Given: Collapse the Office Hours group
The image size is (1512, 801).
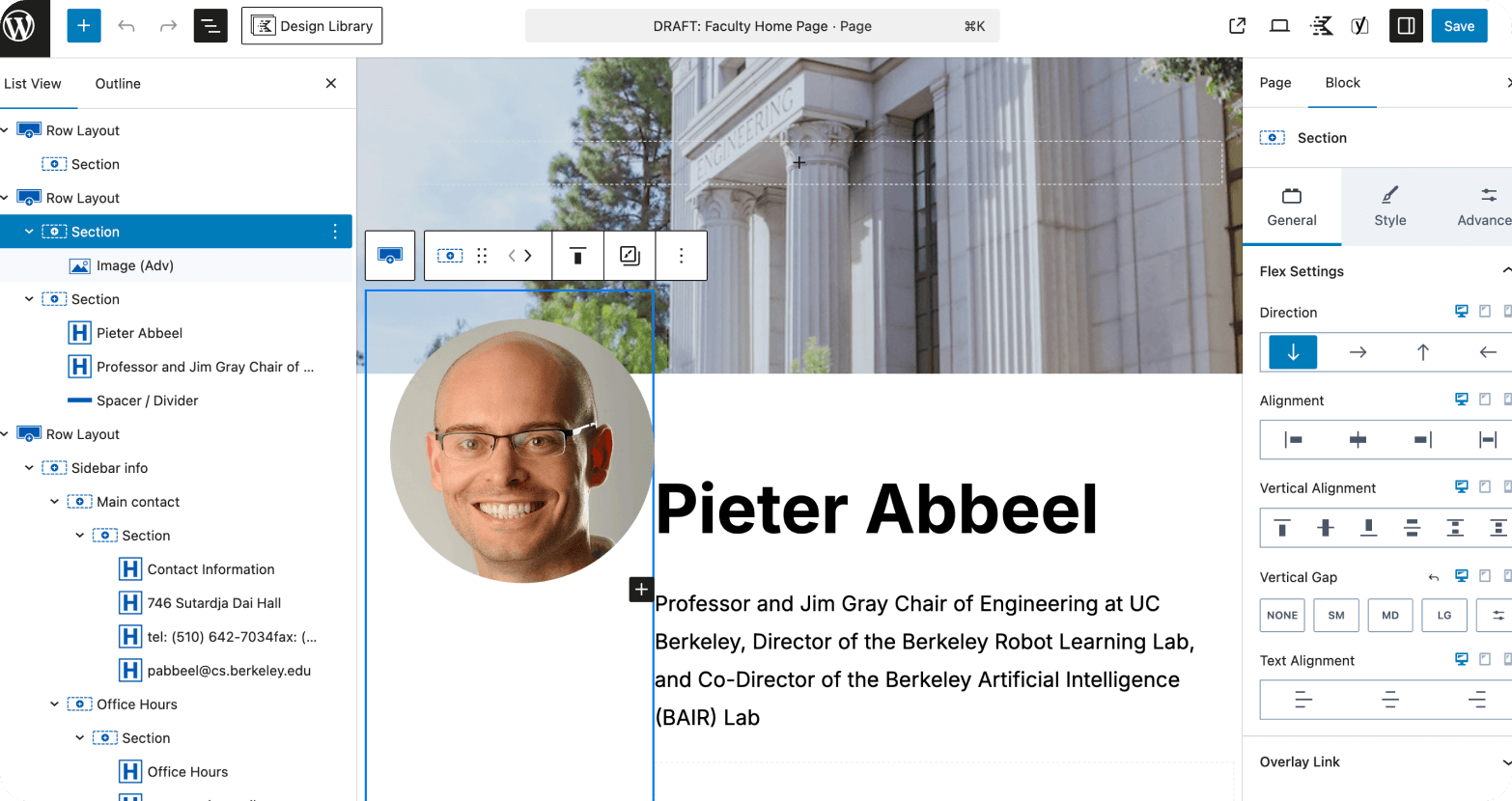Looking at the screenshot, I should (55, 704).
